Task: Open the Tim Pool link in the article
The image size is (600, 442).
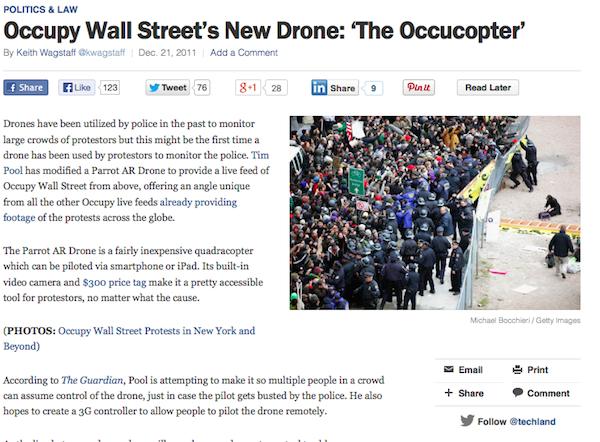Action: tap(260, 155)
